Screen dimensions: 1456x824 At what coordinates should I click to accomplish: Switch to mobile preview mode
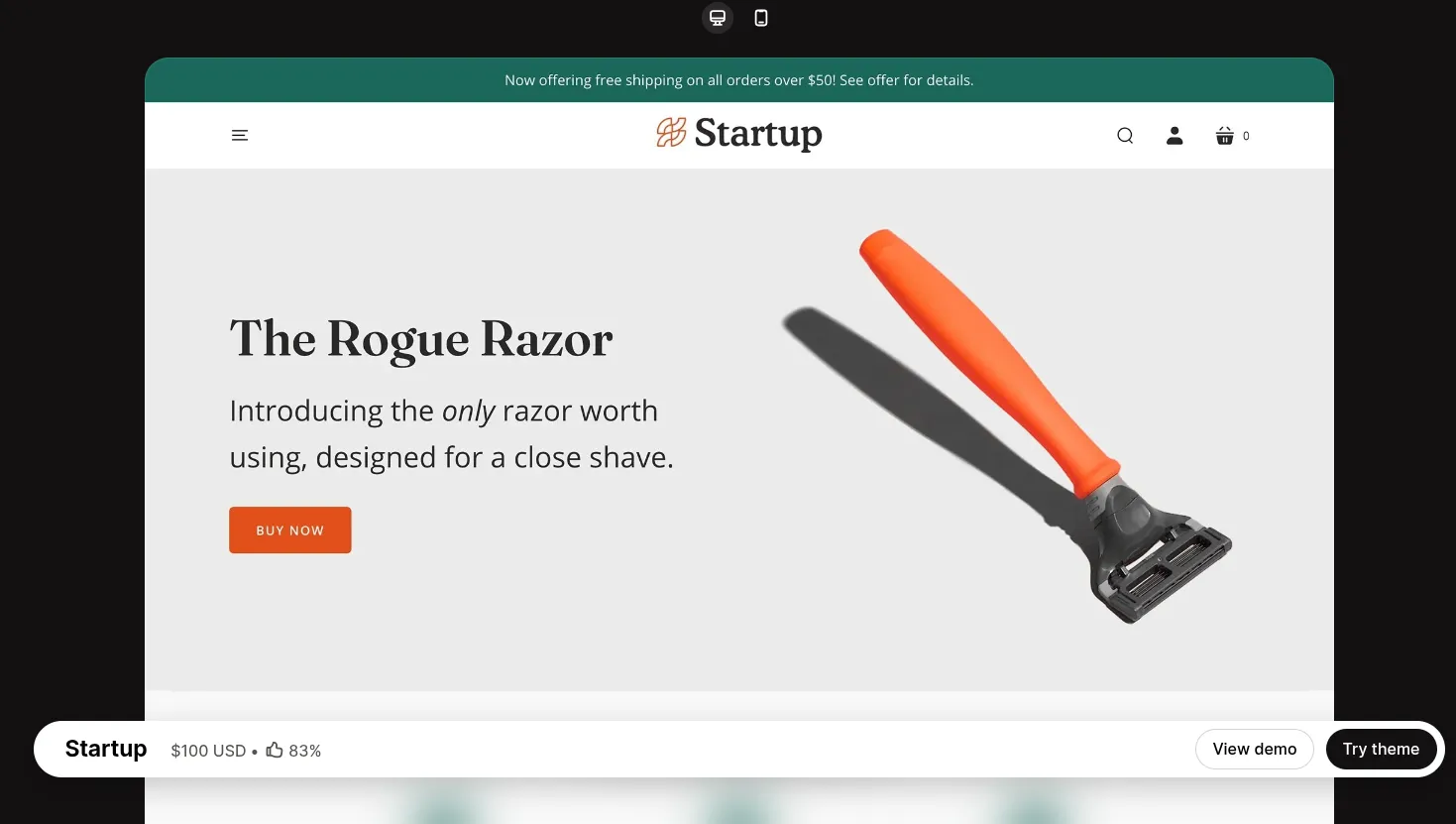tap(761, 18)
